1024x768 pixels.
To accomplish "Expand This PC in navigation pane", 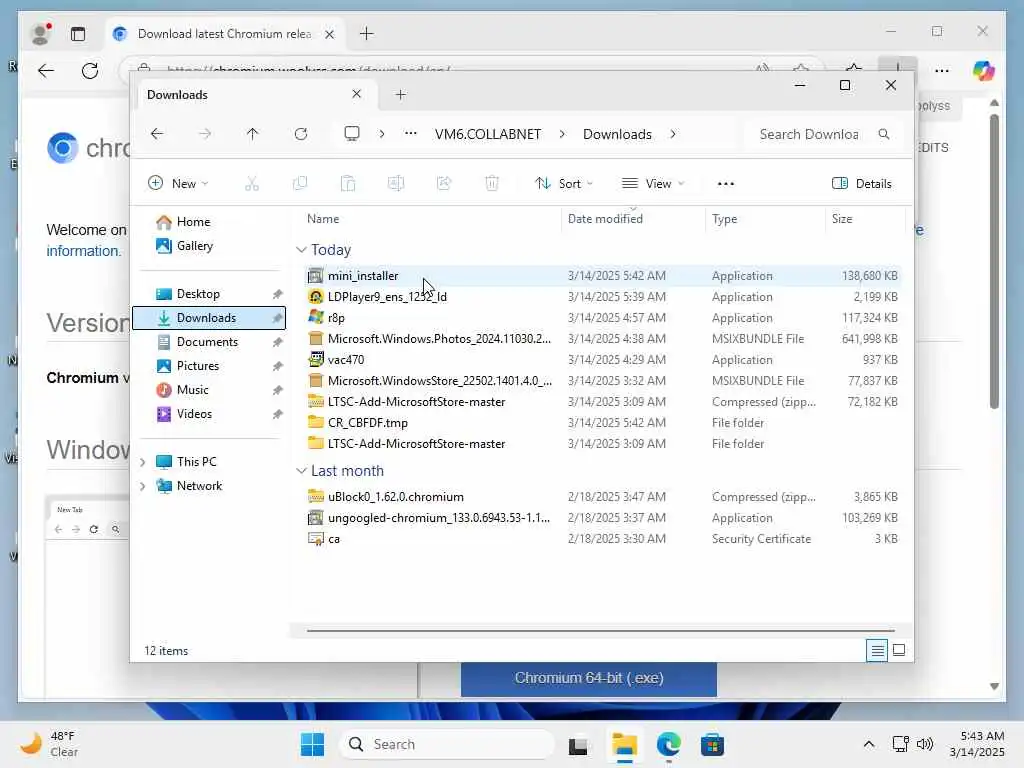I will [x=142, y=462].
